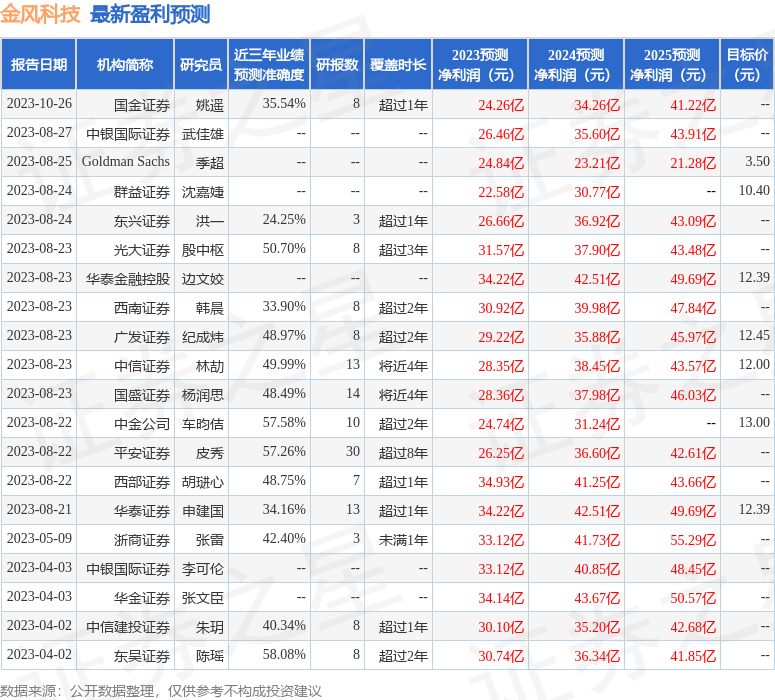Click the 机构简称 column header
775x700 pixels.
pyautogui.click(x=125, y=65)
